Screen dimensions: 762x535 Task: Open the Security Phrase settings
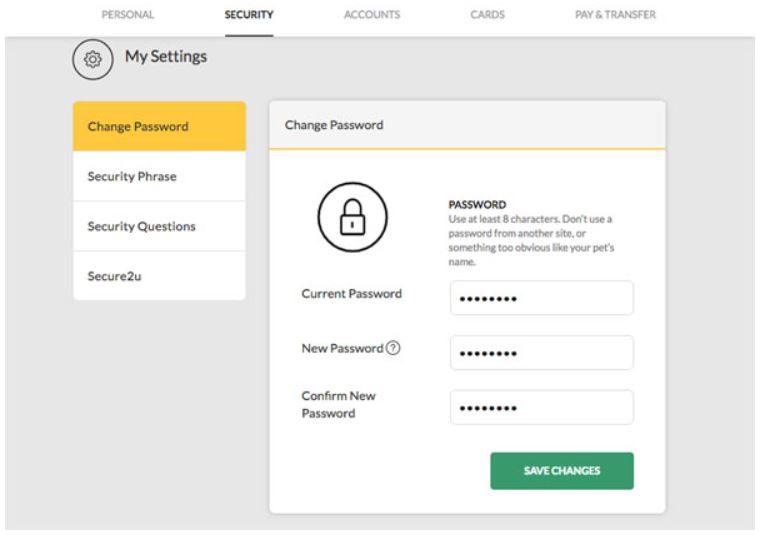point(159,177)
